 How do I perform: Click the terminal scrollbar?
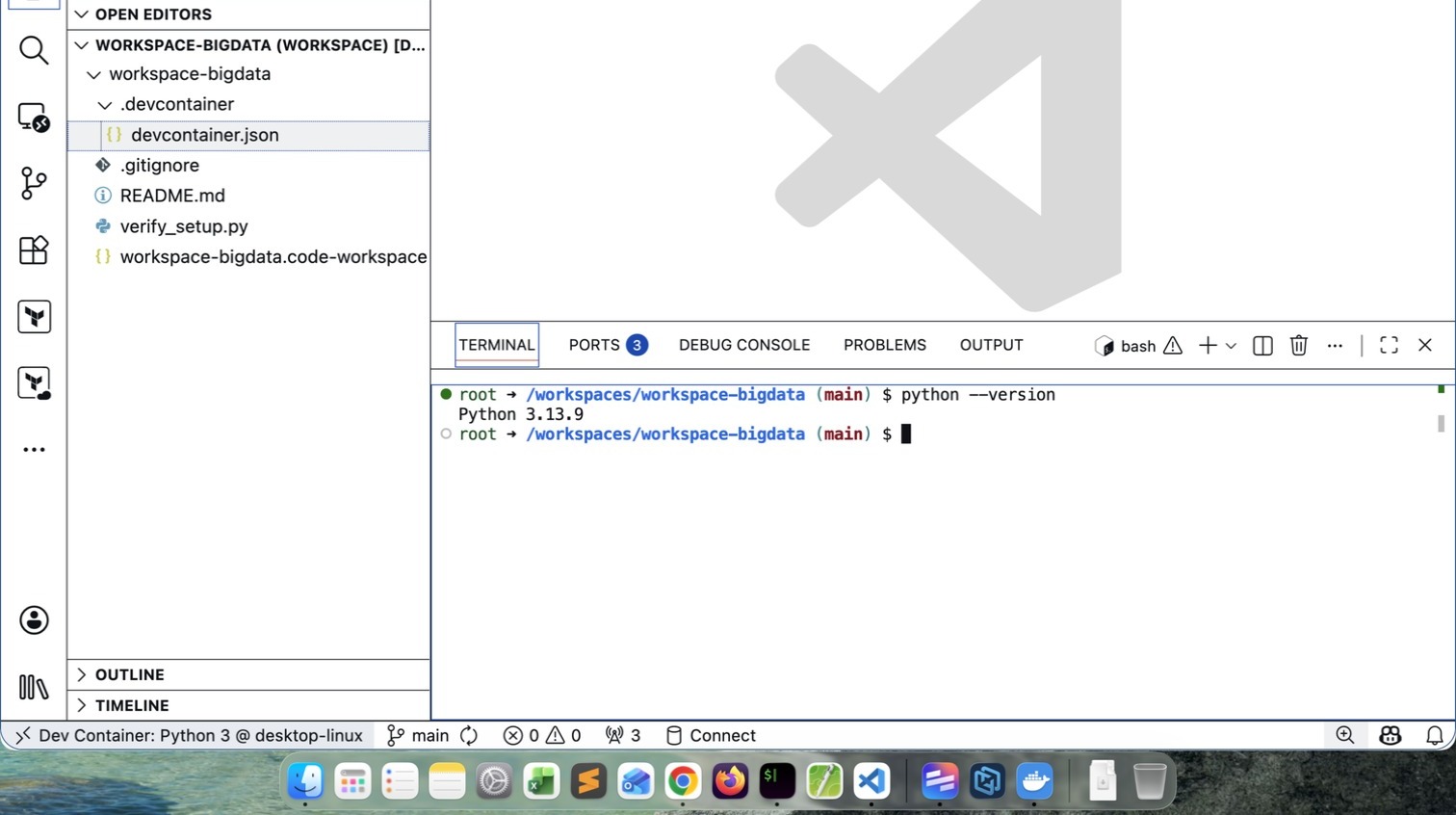(1441, 423)
